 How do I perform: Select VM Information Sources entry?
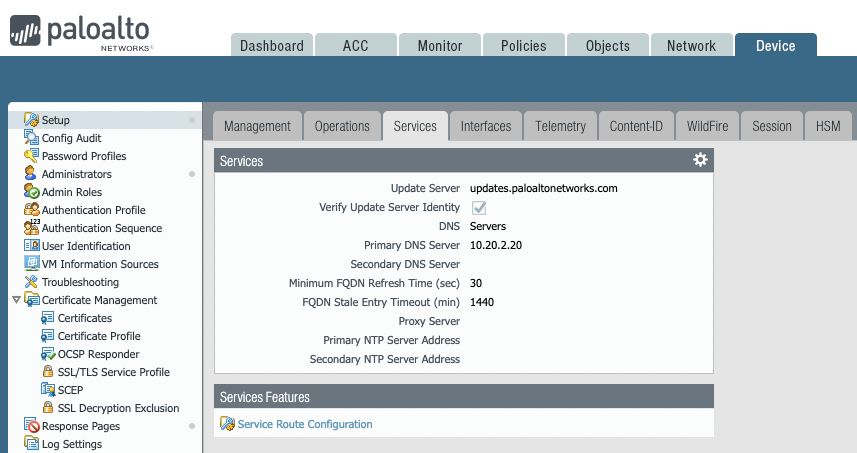click(101, 264)
